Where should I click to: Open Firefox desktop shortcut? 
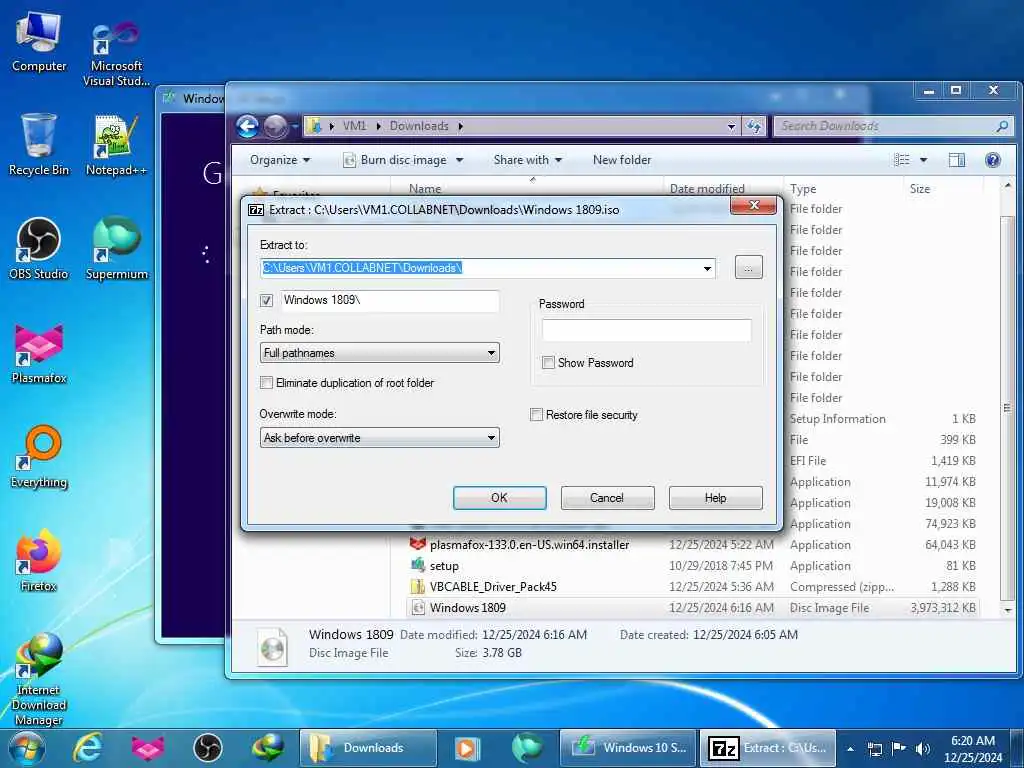tap(39, 560)
